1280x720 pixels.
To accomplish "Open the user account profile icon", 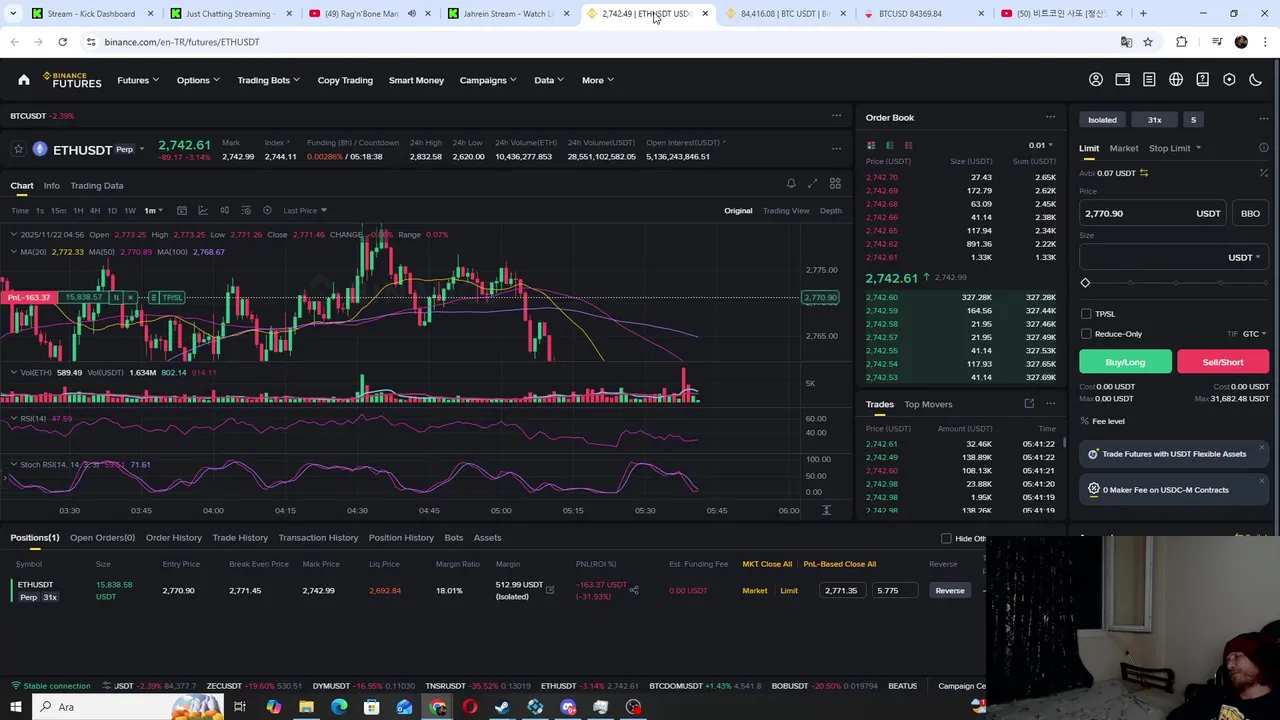I will [x=1096, y=80].
